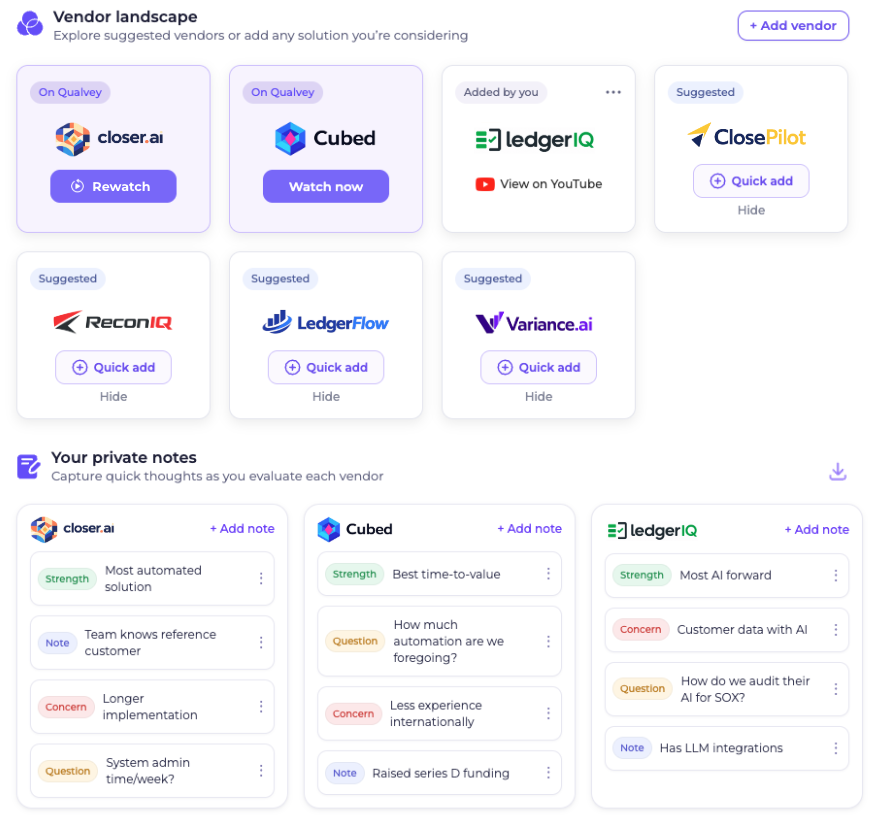Screen dimensions: 878x824
Task: Click the On Qualvey tag on closer.ai card
Action: pos(70,92)
